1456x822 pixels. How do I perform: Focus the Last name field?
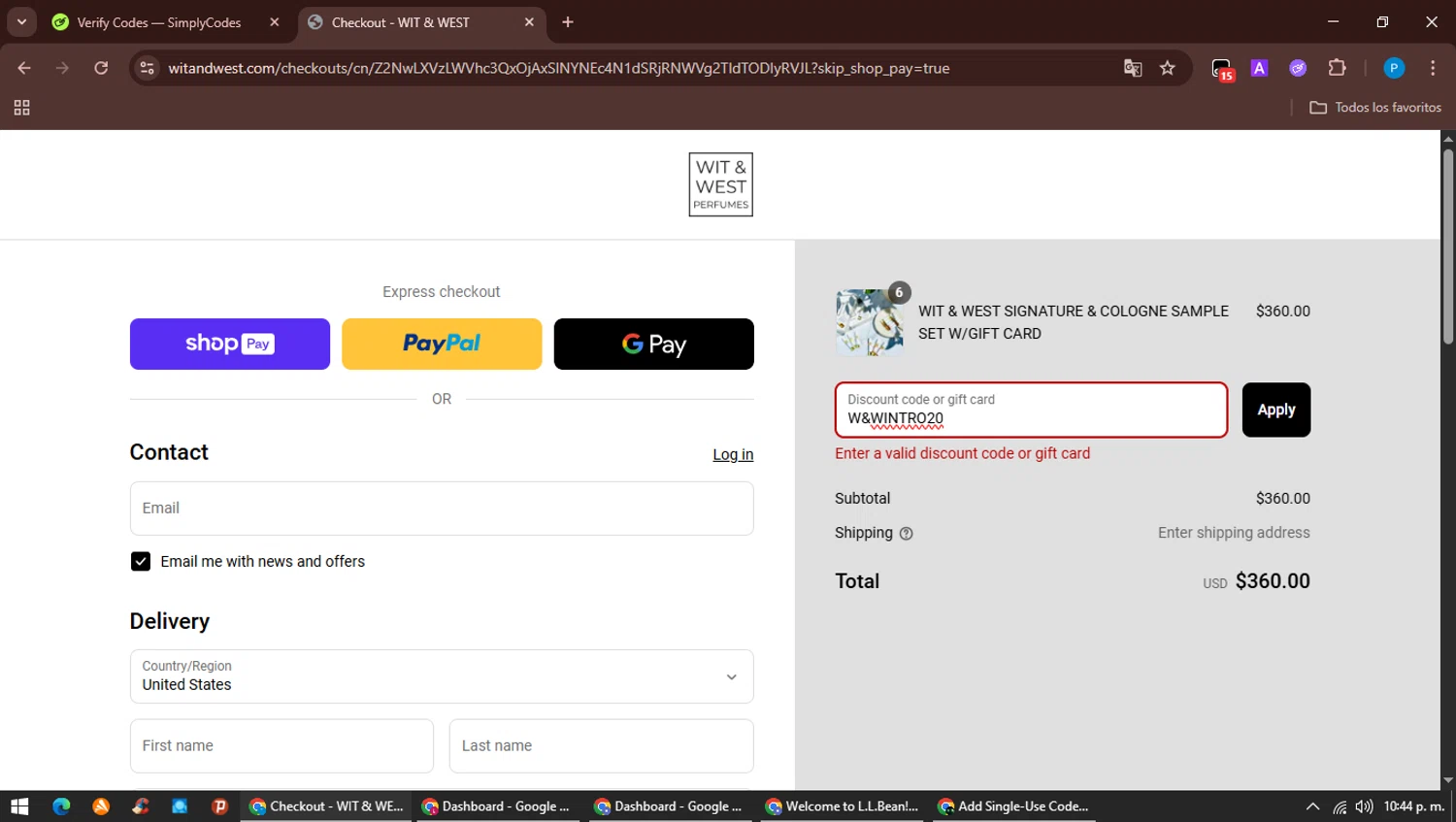[602, 746]
